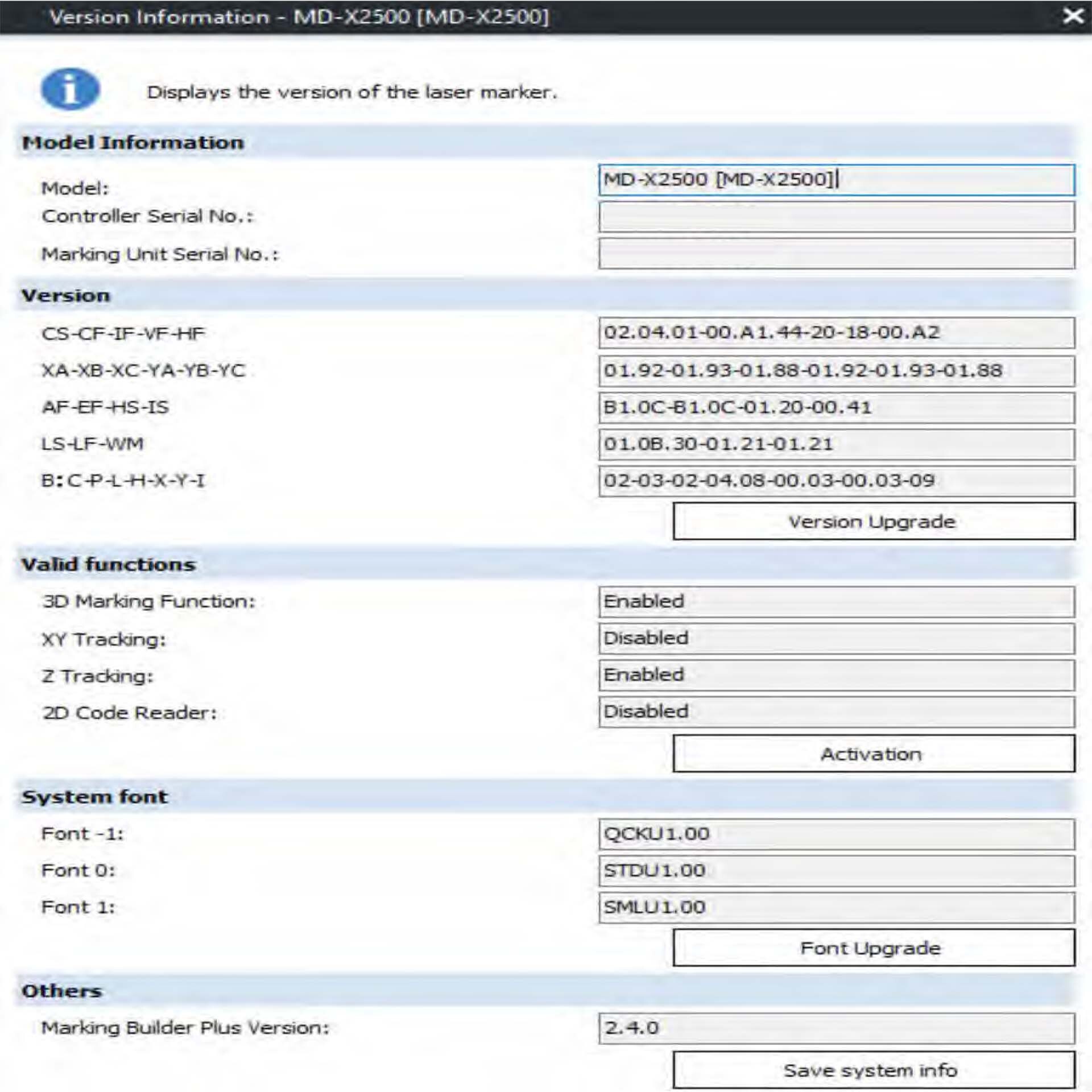Click the Z Tracking status field
Screen dimensions: 1092x1092
[837, 675]
